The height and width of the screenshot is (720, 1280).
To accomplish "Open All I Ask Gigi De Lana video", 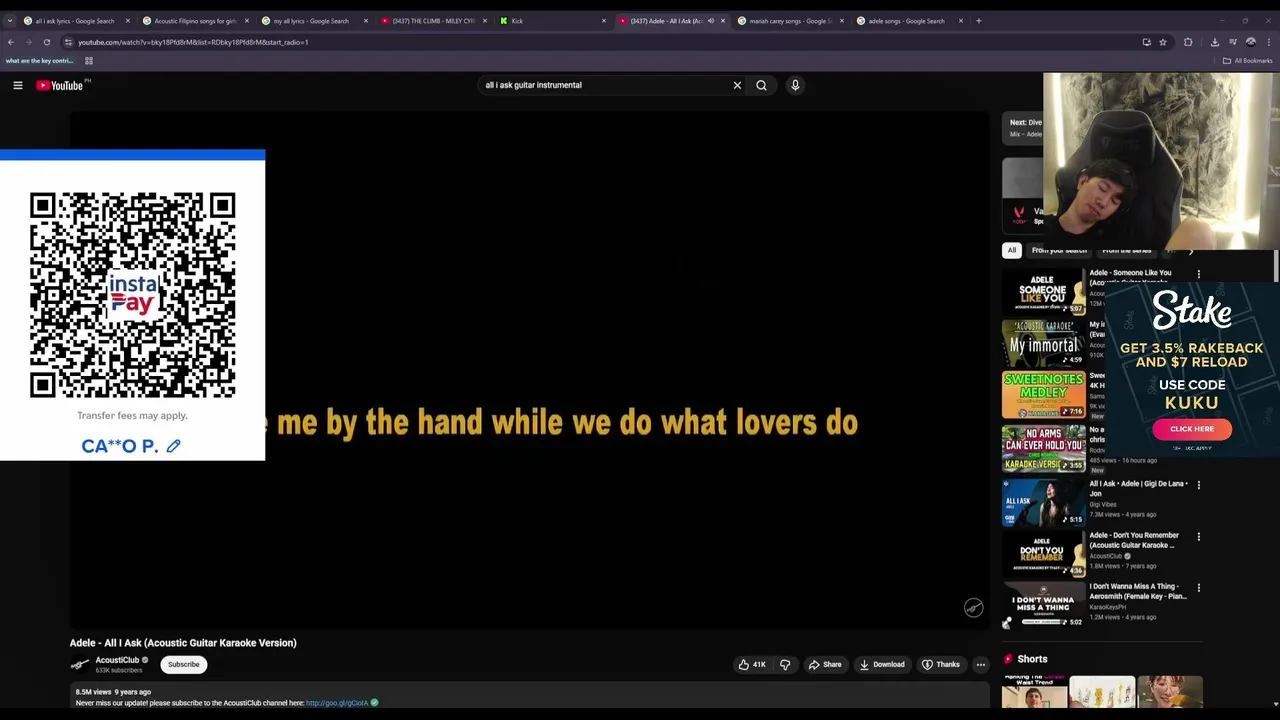I will pyautogui.click(x=1043, y=501).
